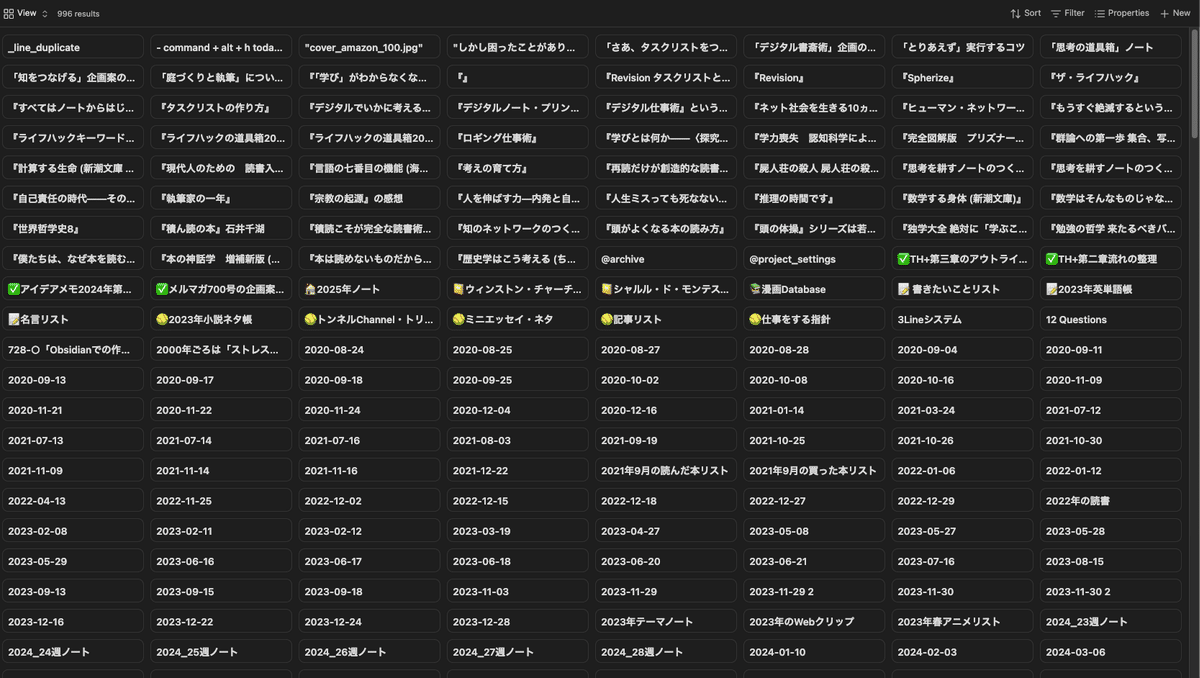Viewport: 1200px width, 678px height.
Task: Open the 2023-08-15 note card
Action: [1110, 562]
